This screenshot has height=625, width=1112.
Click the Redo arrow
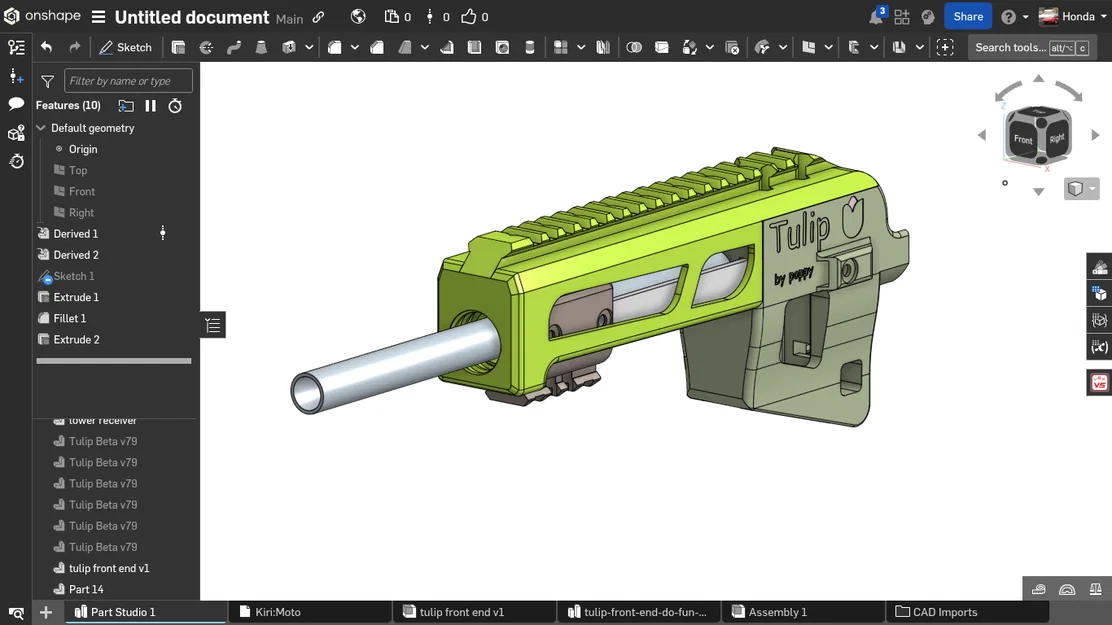click(x=74, y=47)
